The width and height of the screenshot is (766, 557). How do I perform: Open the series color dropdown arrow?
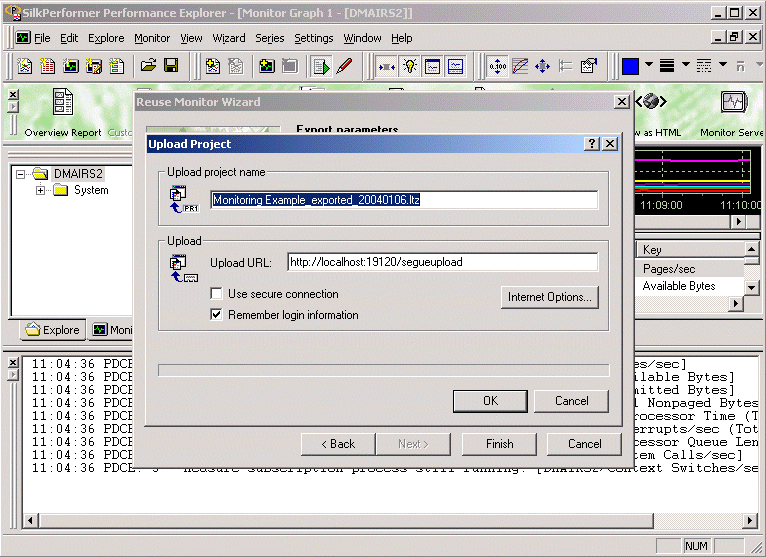649,64
